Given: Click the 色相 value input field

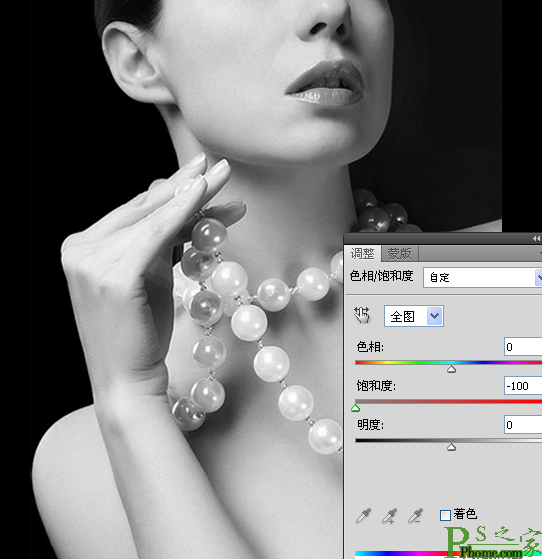Looking at the screenshot, I should [x=523, y=347].
